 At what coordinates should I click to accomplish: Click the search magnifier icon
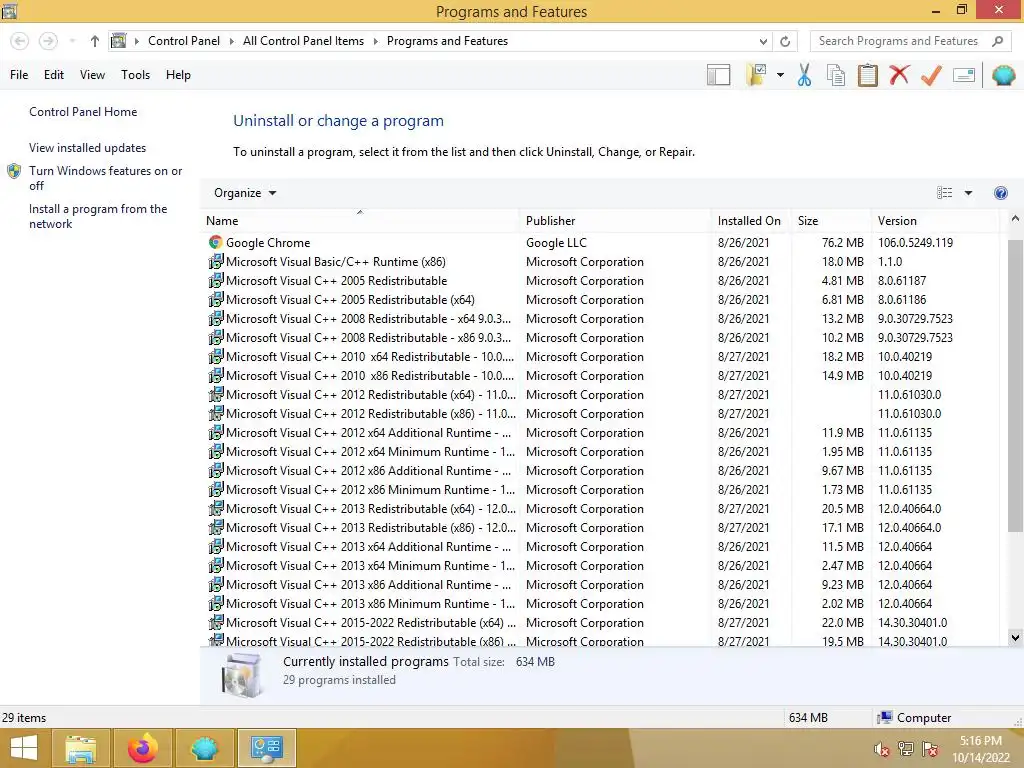[997, 41]
